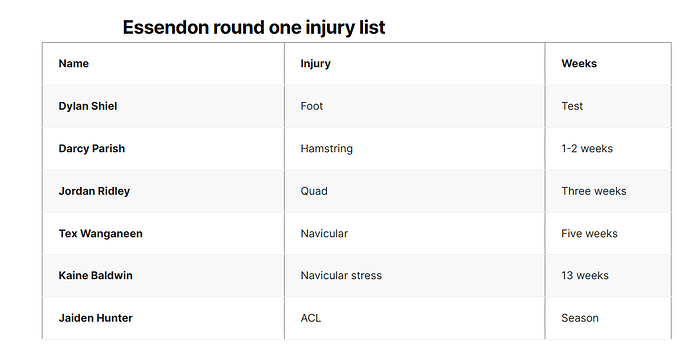Image resolution: width=690 pixels, height=363 pixels.
Task: Select the Foot injury cell
Action: coord(415,106)
